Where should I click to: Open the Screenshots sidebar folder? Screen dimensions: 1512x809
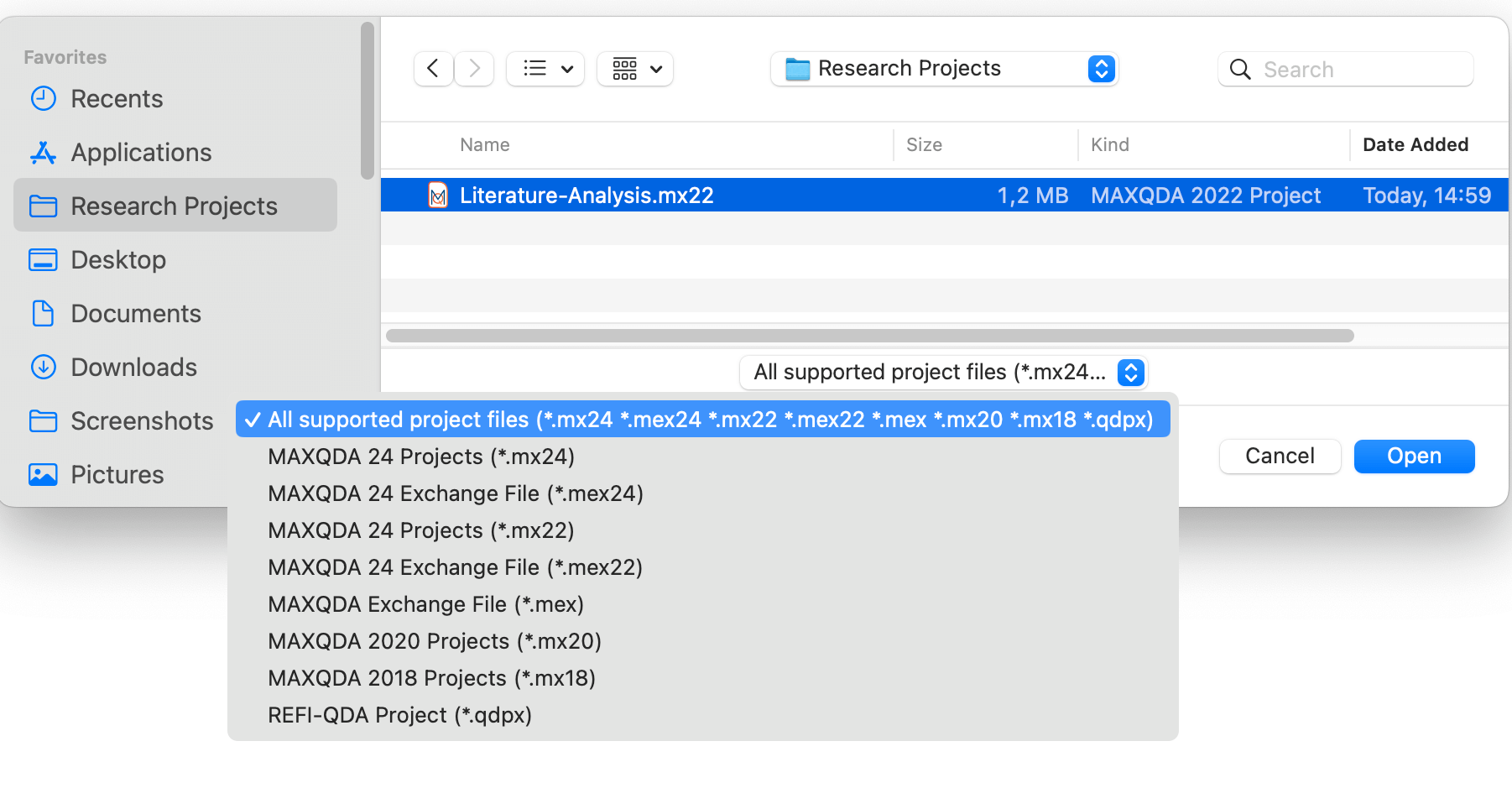coord(142,421)
